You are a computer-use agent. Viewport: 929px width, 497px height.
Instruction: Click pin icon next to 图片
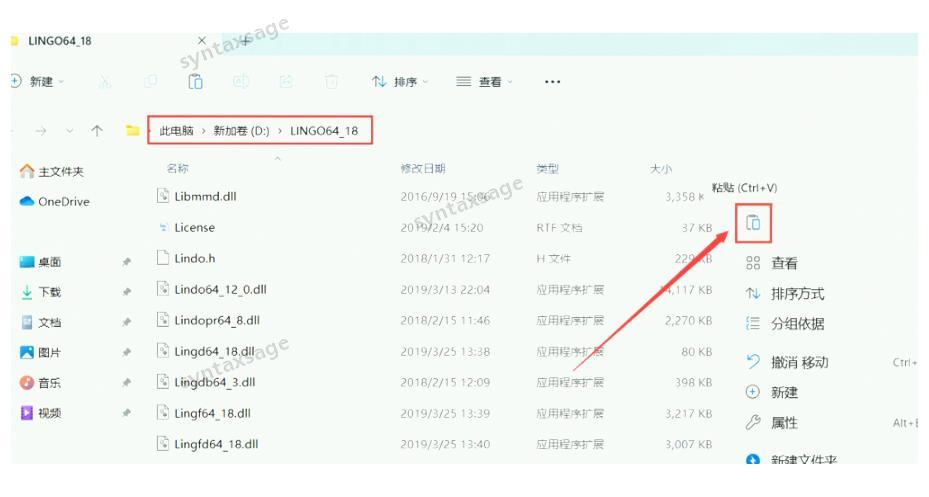(126, 352)
